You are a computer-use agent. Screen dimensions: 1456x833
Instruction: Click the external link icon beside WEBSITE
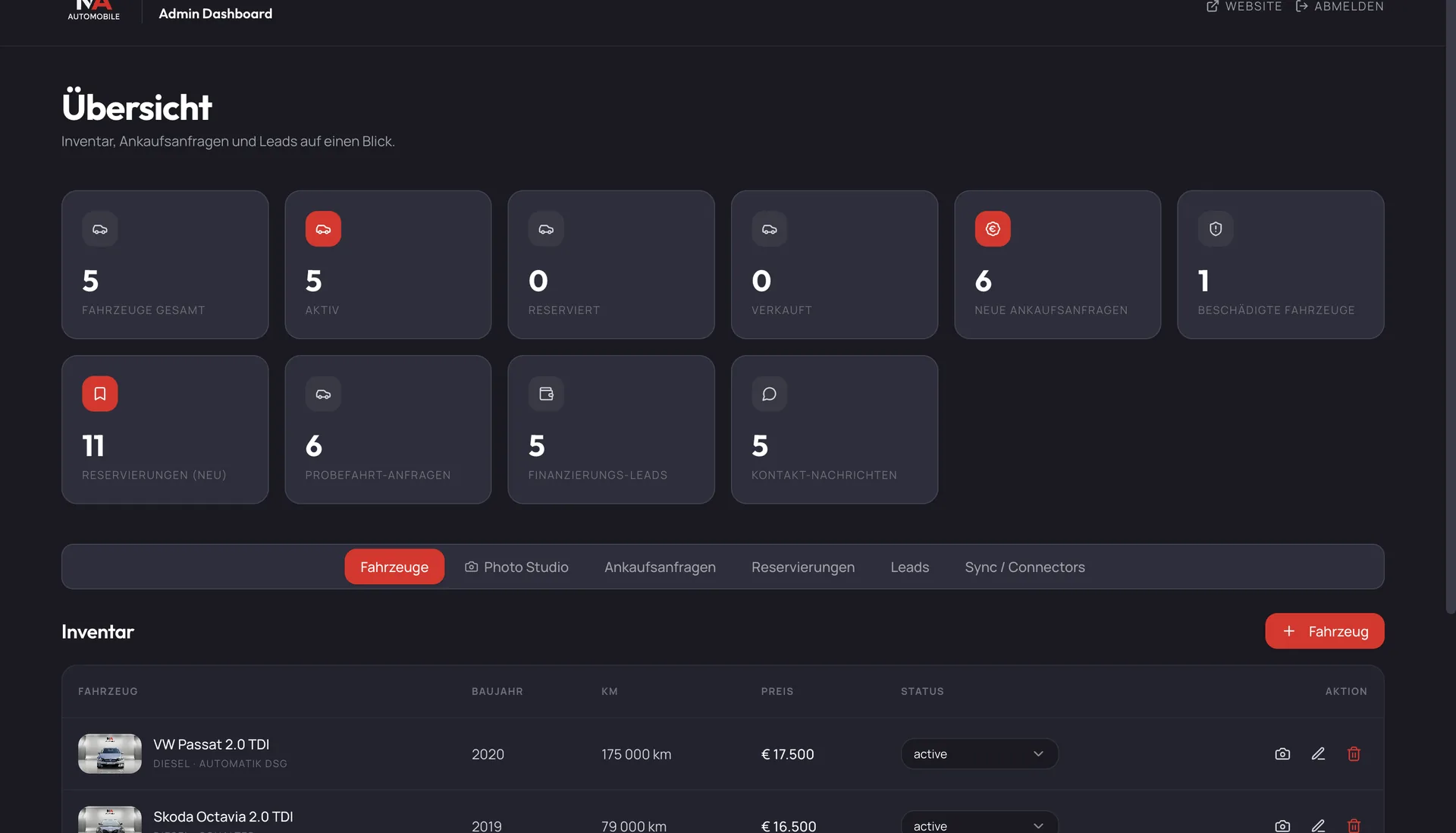[1213, 6]
